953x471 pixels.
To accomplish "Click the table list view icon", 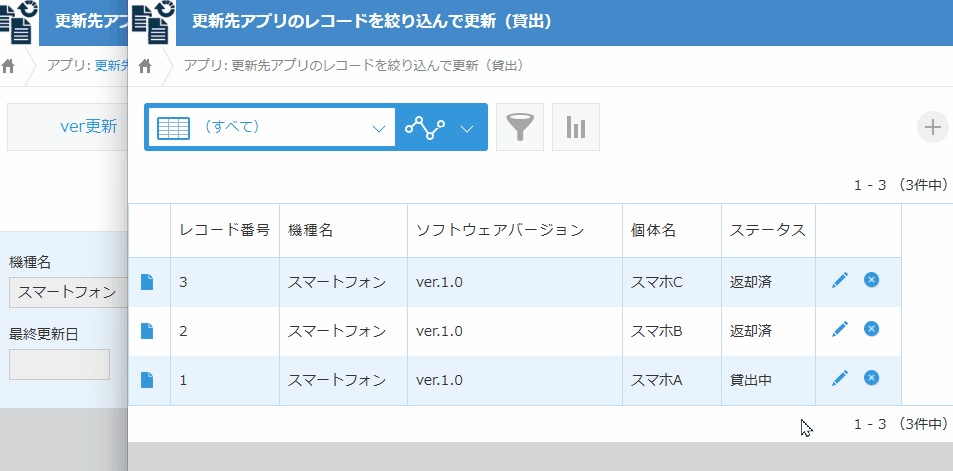I will pos(173,128).
